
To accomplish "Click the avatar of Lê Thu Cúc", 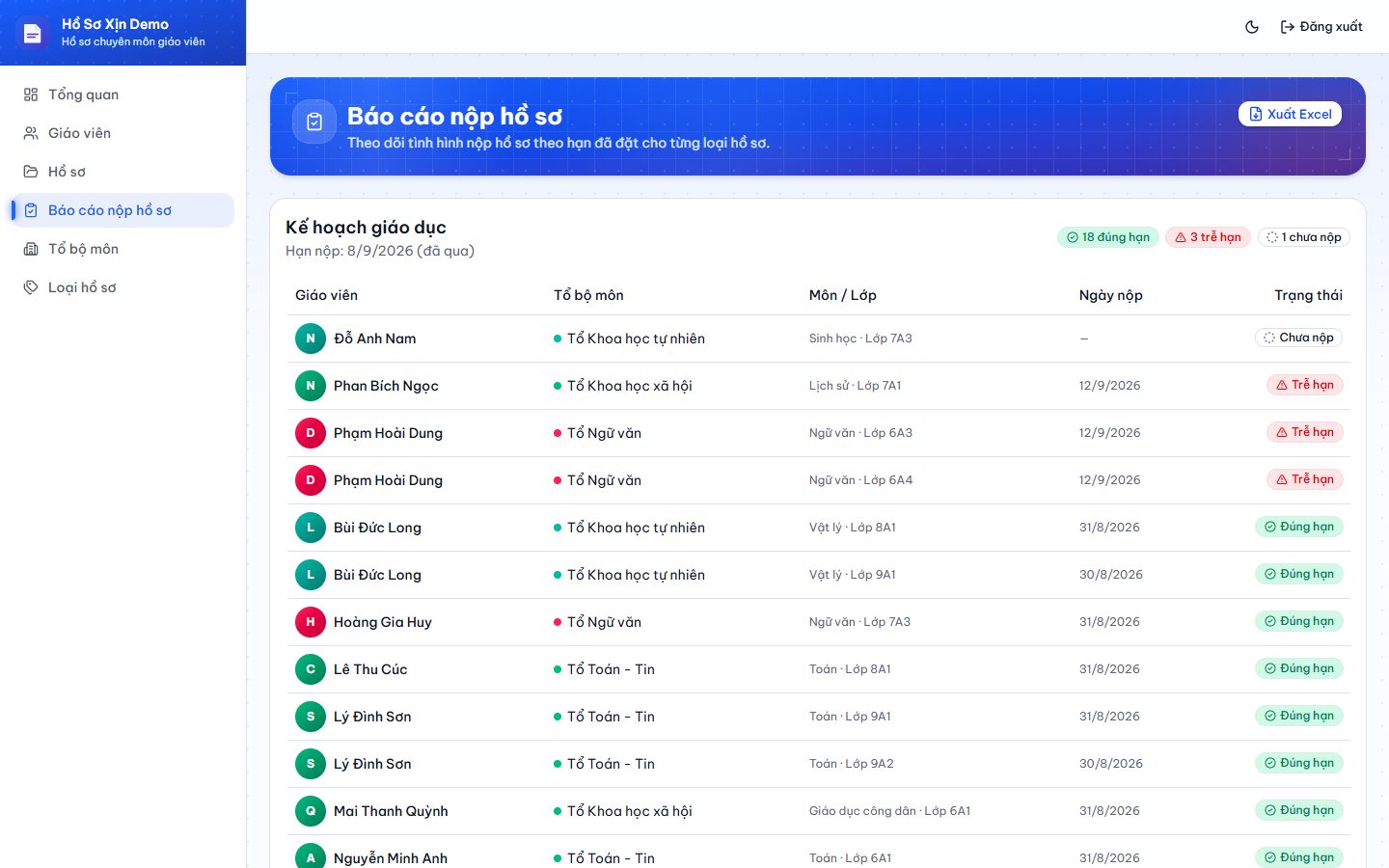I will pos(311,669).
